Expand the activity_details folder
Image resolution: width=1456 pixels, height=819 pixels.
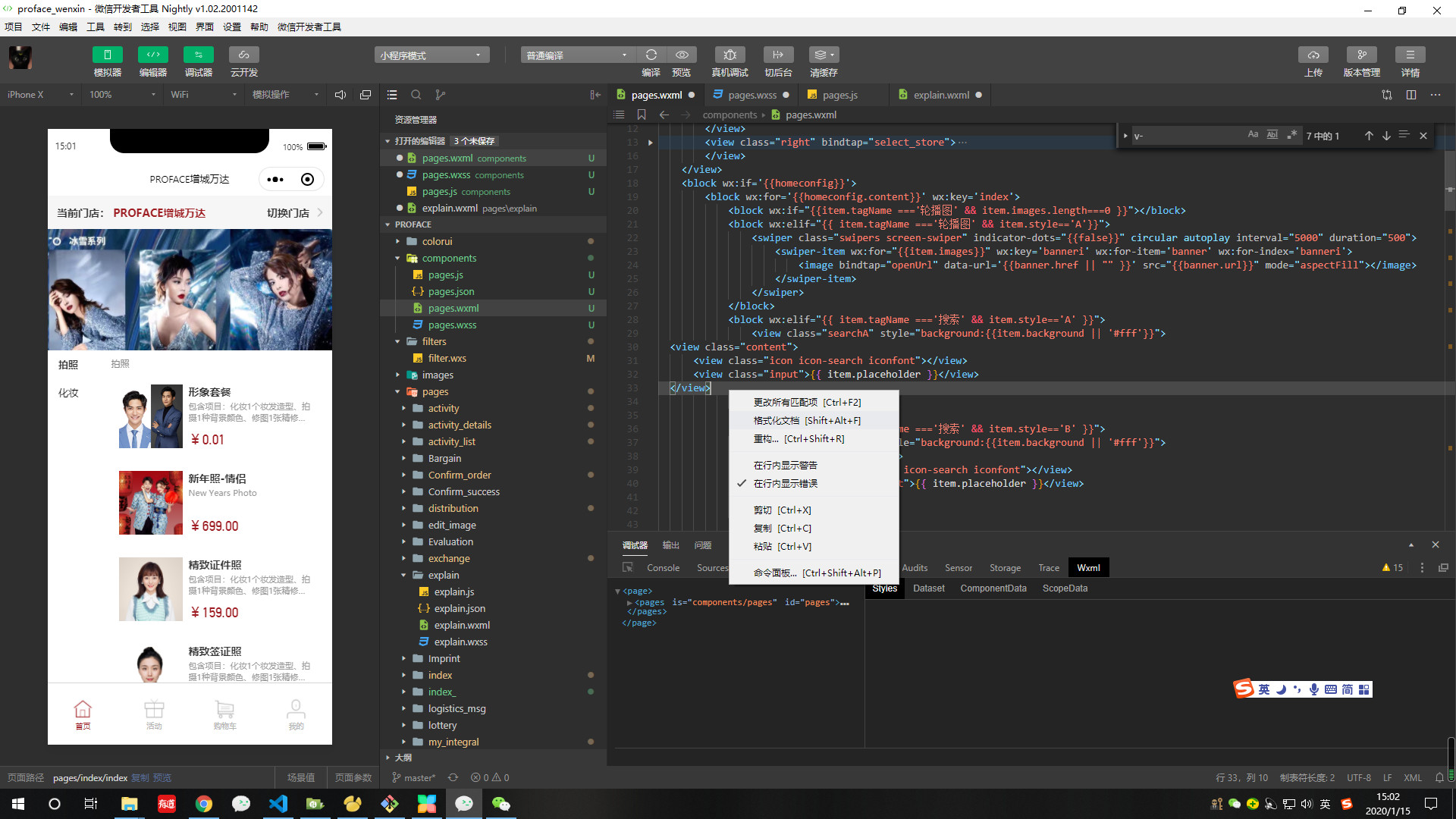point(459,425)
